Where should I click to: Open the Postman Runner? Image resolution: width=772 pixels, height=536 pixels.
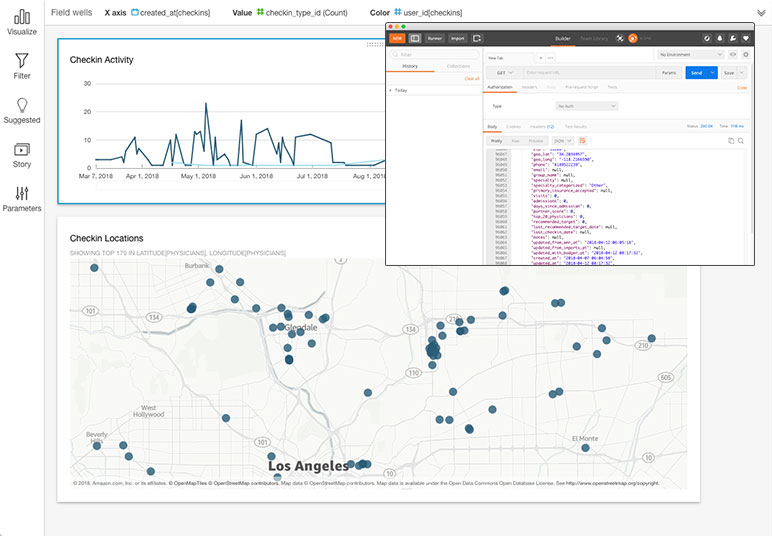(435, 38)
